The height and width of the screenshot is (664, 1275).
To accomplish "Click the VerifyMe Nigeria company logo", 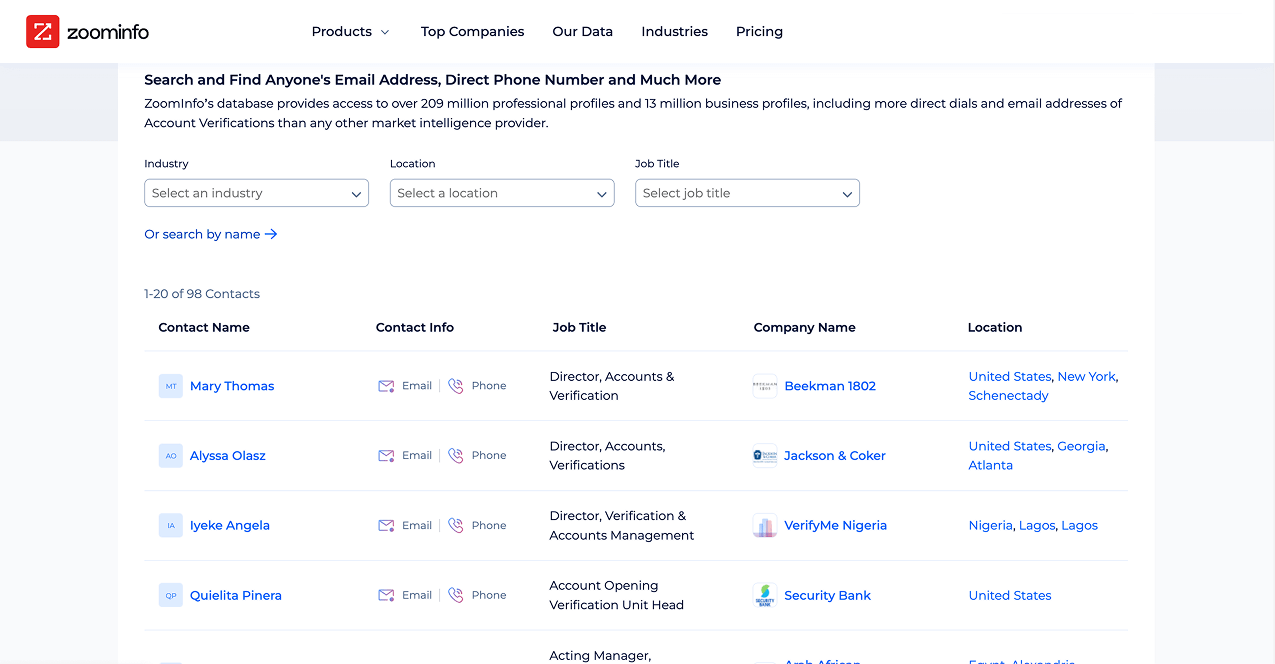I will click(x=765, y=526).
